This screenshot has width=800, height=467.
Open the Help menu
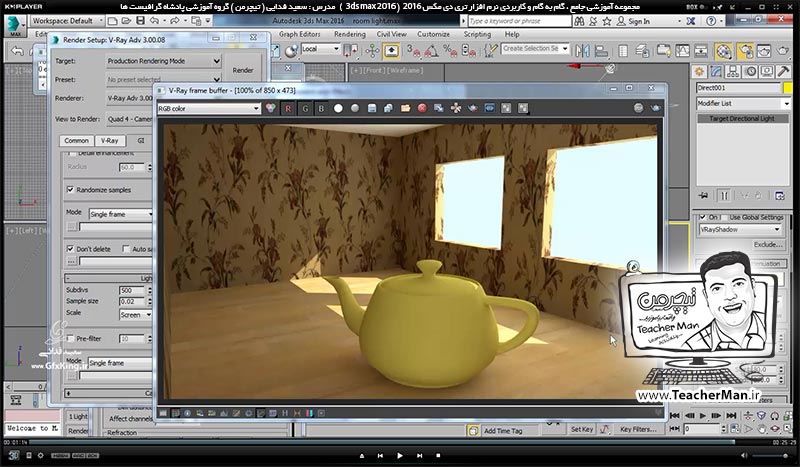click(x=512, y=34)
